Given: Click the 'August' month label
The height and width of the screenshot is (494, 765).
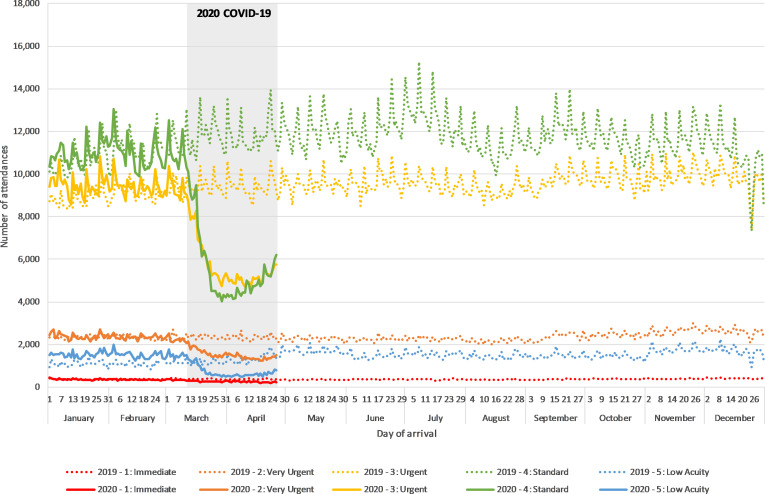Looking at the screenshot, I should pyautogui.click(x=496, y=418).
